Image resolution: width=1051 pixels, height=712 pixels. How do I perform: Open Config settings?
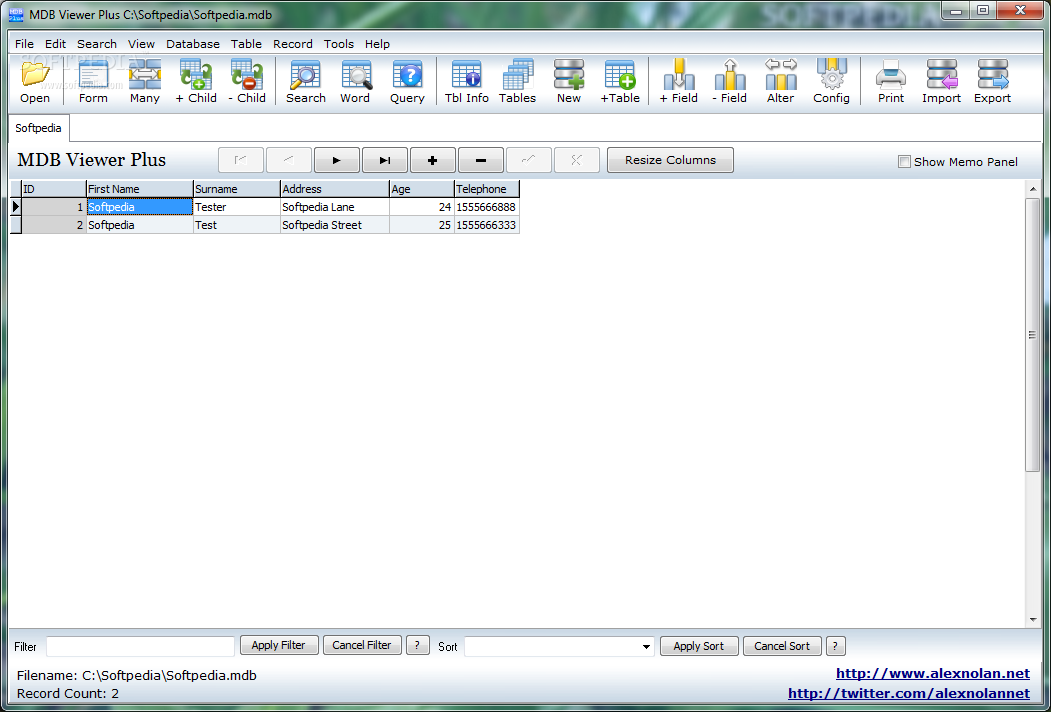[x=831, y=81]
